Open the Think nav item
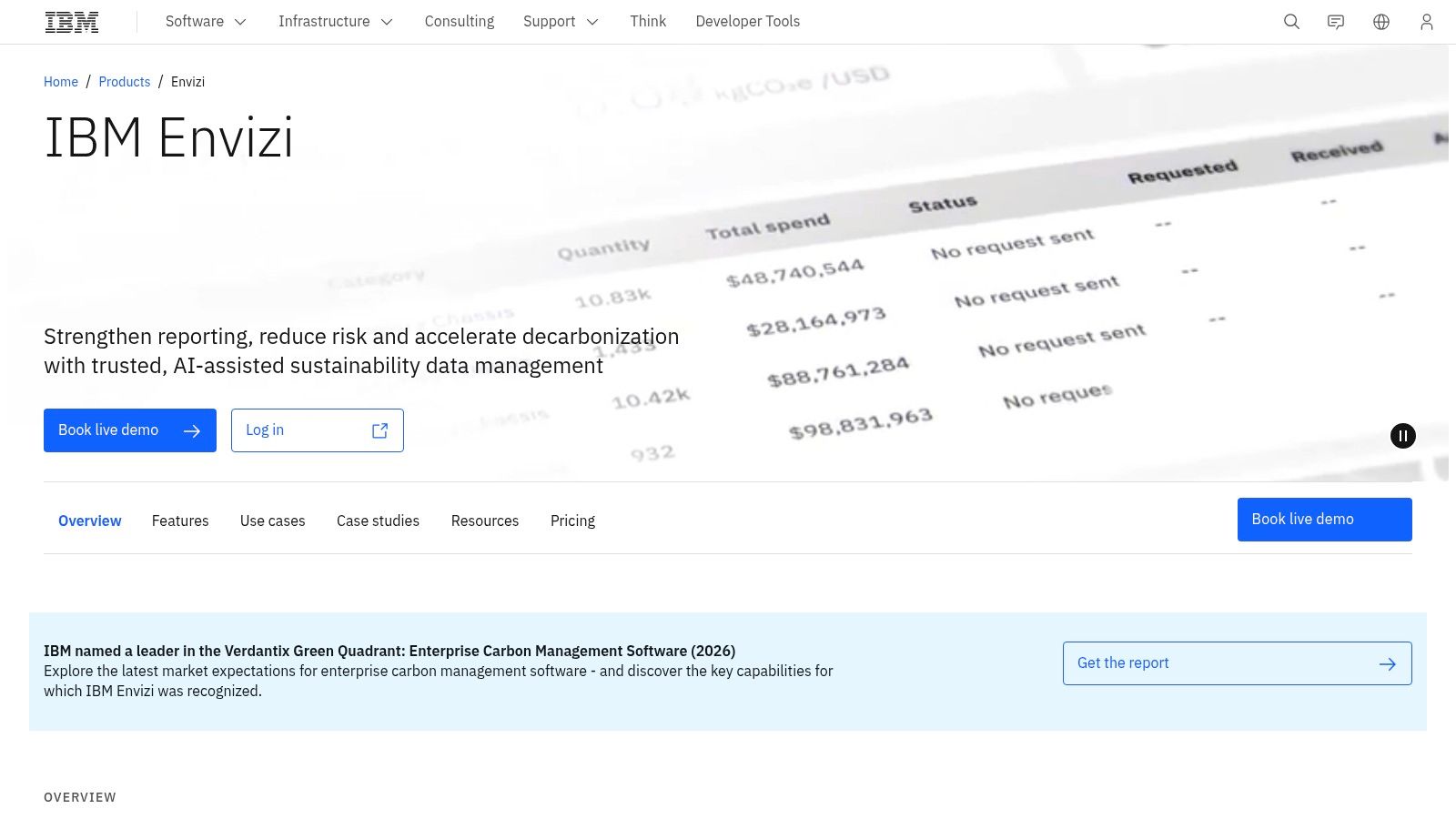 (x=648, y=21)
